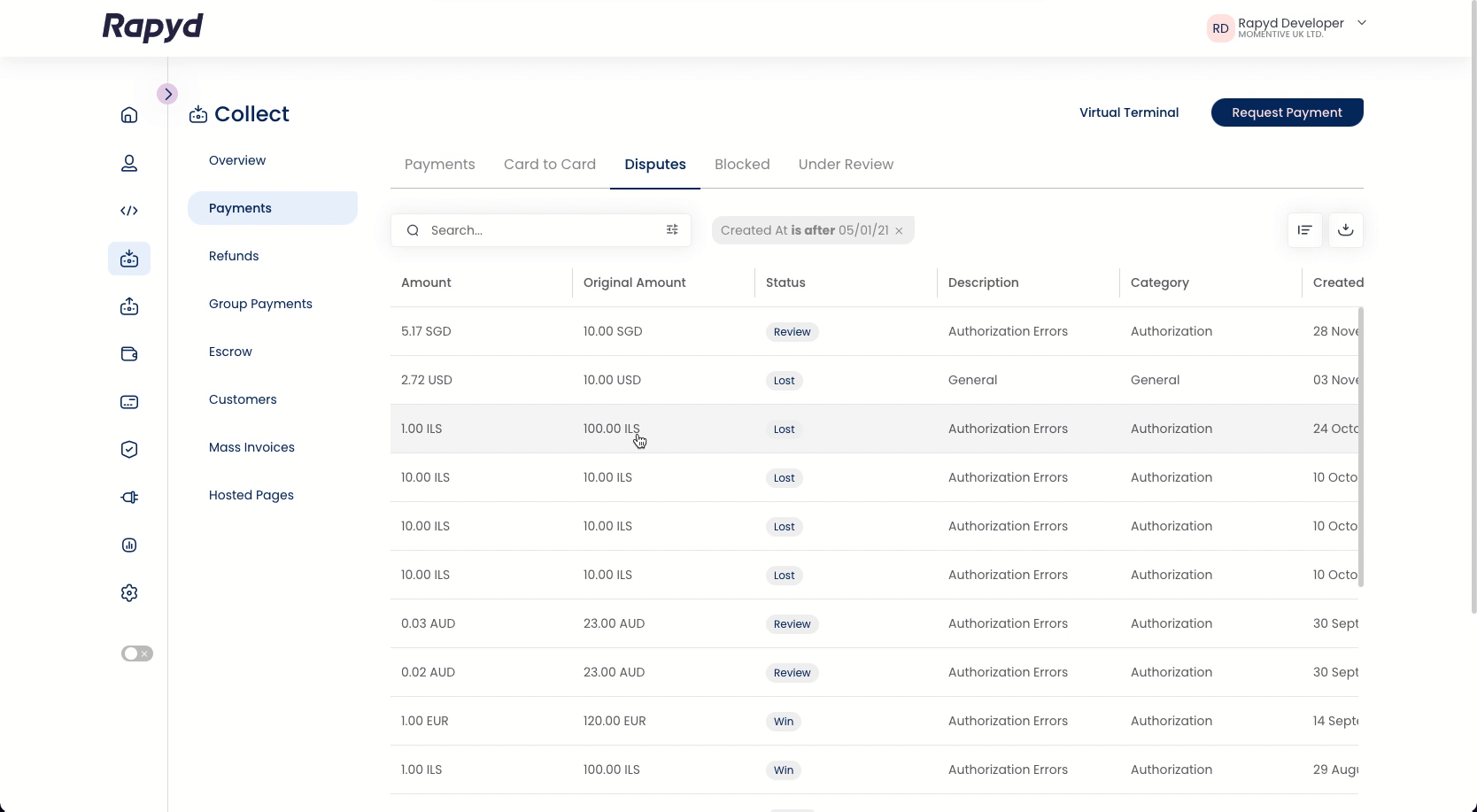This screenshot has height=812, width=1477.
Task: Click the General description cell
Action: [972, 380]
